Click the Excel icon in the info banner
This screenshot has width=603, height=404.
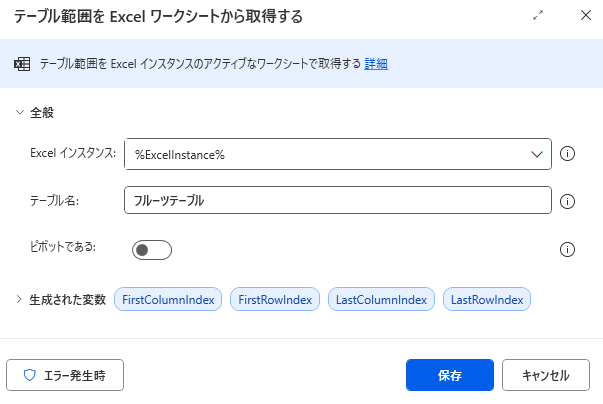tap(22, 64)
